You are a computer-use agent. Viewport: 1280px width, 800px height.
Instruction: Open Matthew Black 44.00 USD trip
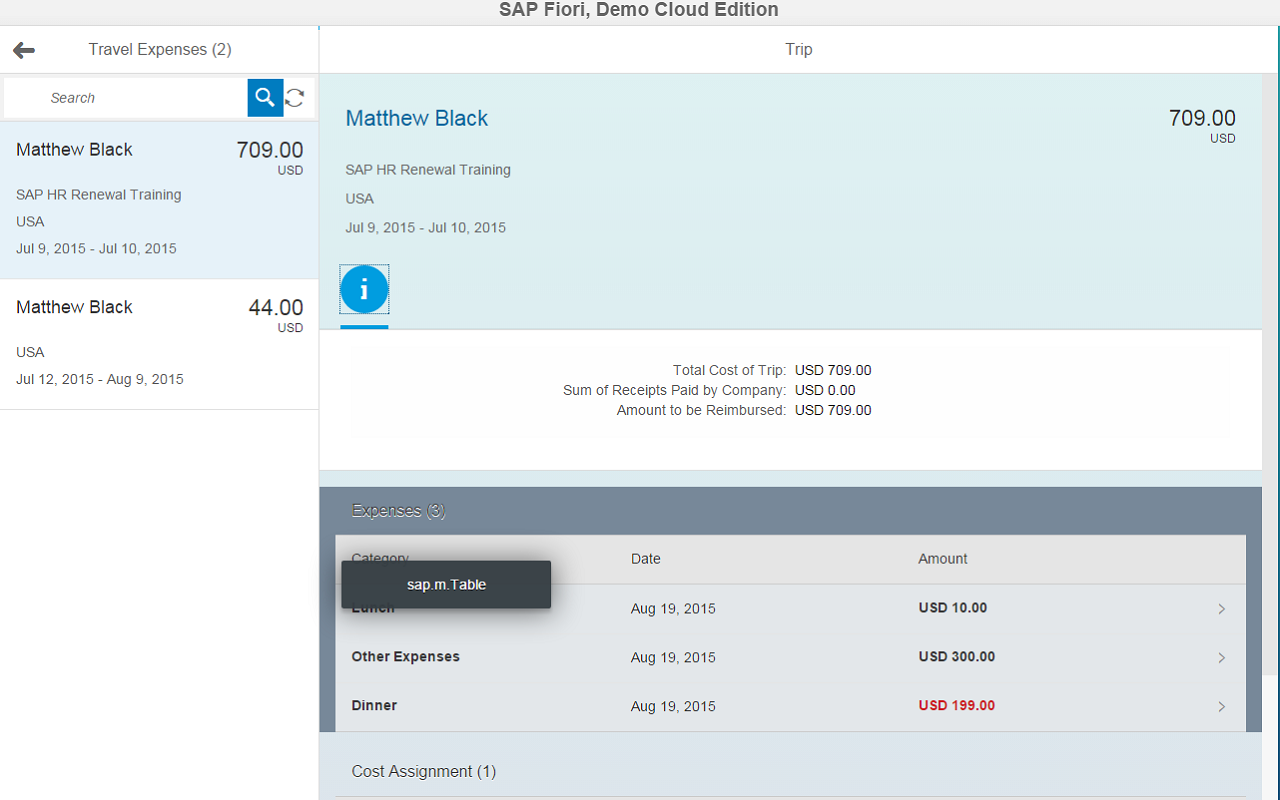click(159, 343)
